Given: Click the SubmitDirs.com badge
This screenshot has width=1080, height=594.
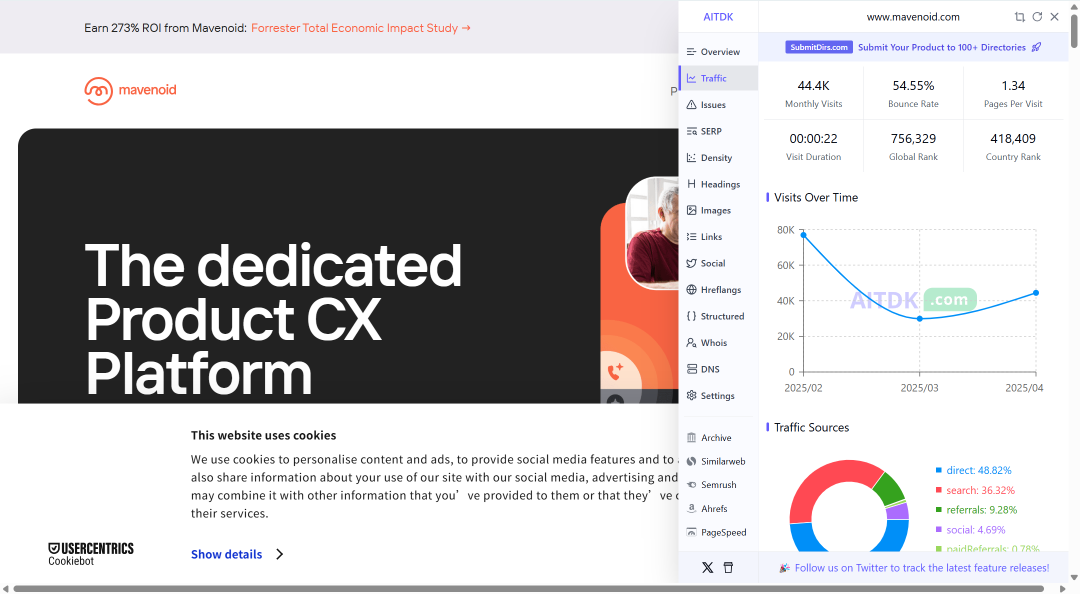Looking at the screenshot, I should coord(819,47).
